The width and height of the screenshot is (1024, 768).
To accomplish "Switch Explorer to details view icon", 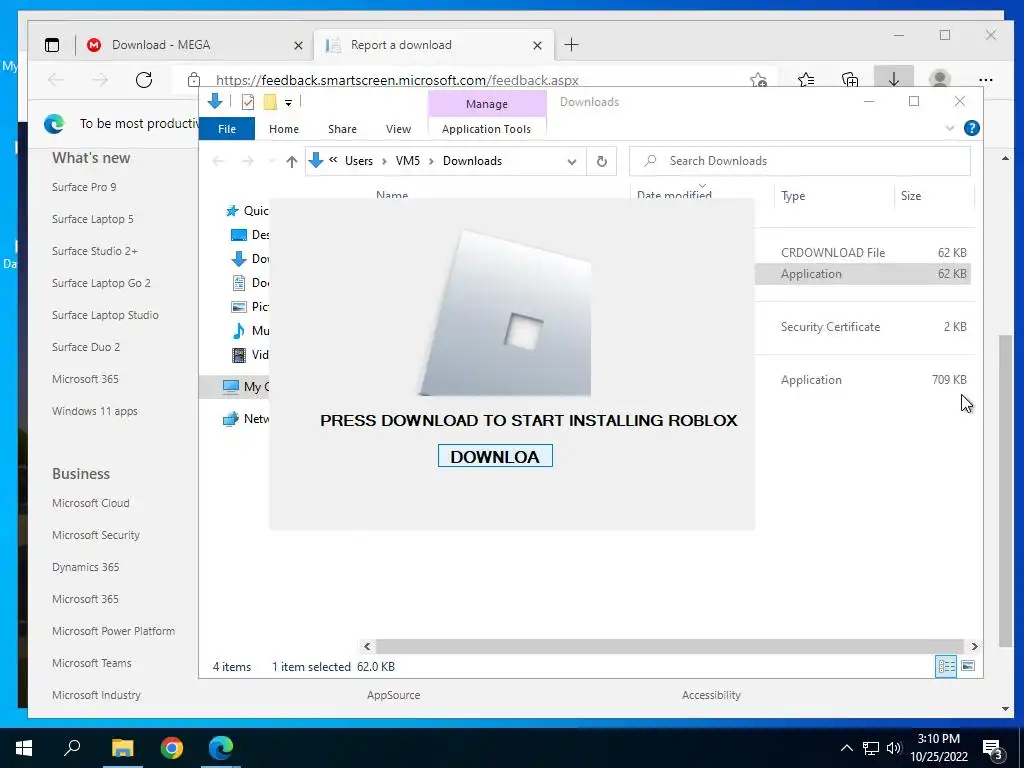I will (946, 666).
